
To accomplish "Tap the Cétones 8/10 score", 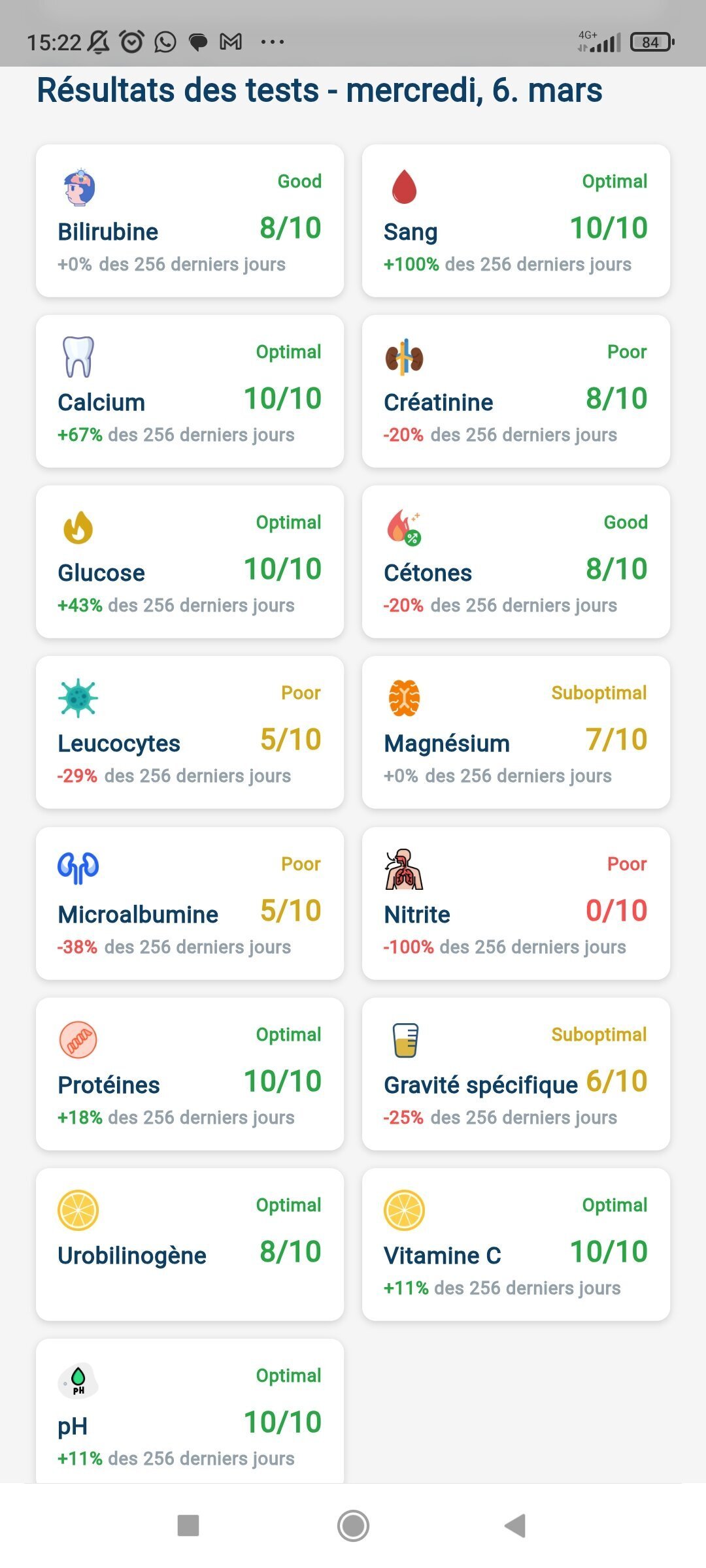I will tap(616, 569).
